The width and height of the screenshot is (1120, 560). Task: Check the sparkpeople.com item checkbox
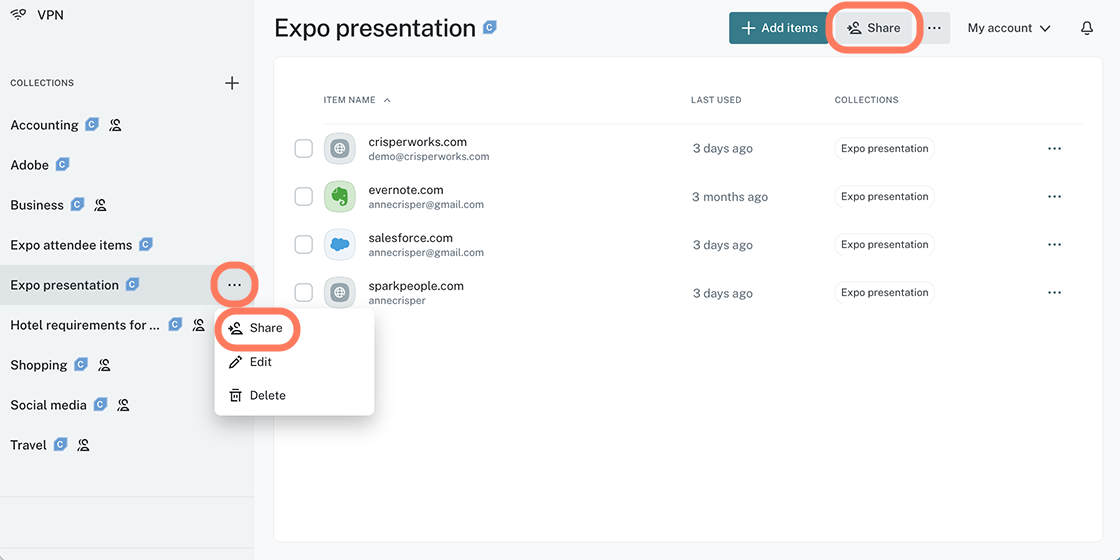pyautogui.click(x=304, y=293)
